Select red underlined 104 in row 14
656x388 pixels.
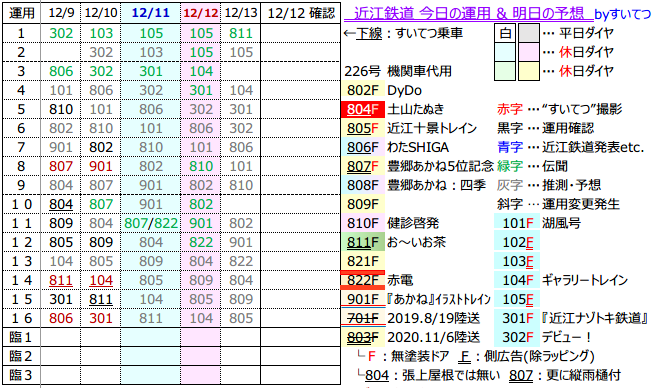point(101,280)
